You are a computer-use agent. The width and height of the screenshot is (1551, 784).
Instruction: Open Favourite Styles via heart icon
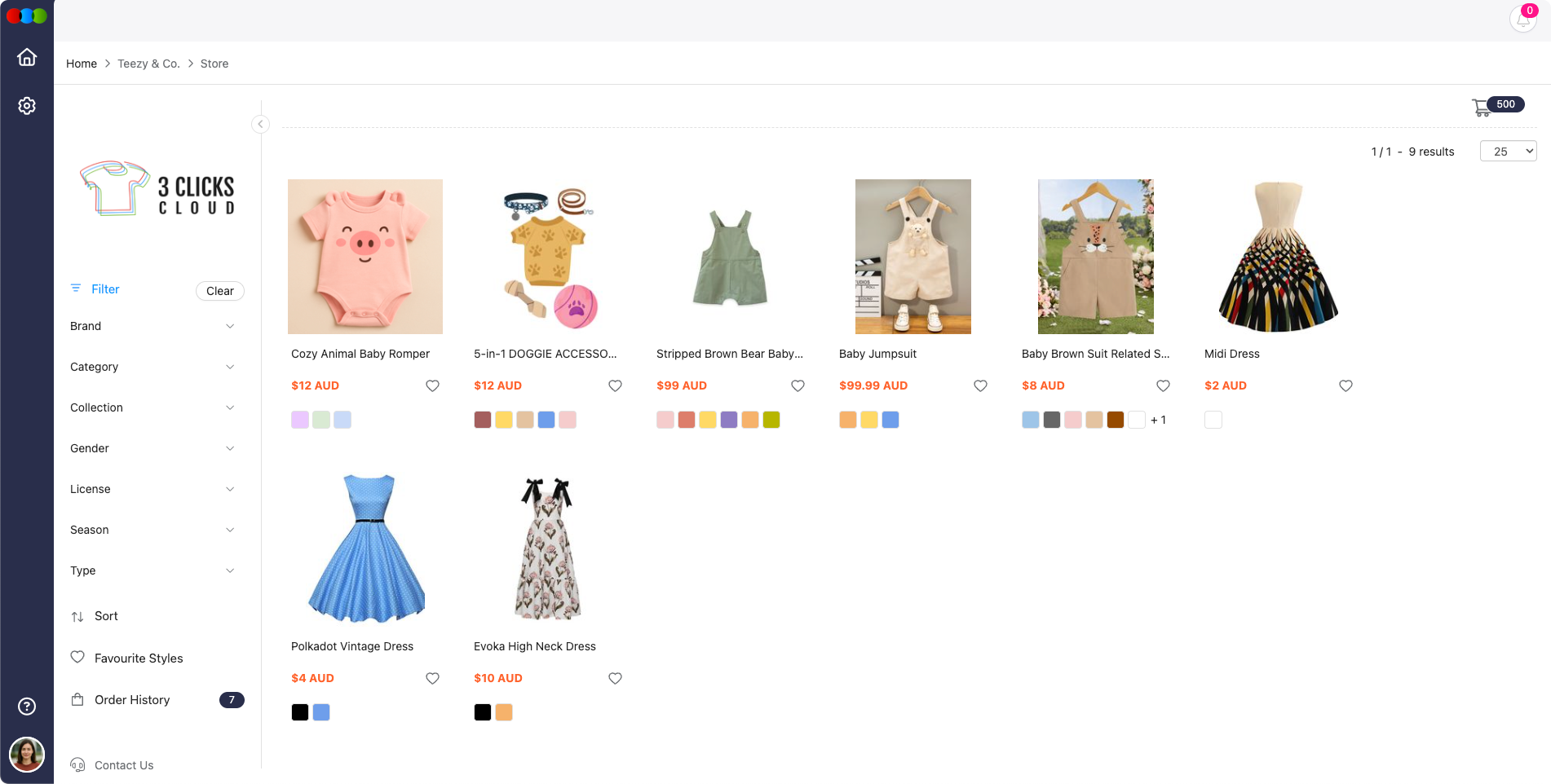(x=77, y=657)
